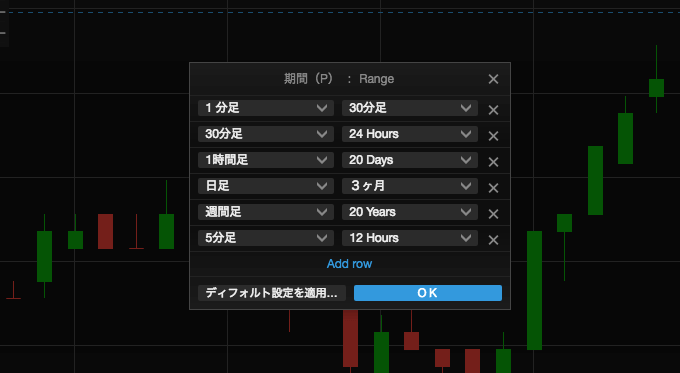Viewport: 680px width, 373px height.
Task: Remove the 5分足 / 12 Hours row
Action: point(493,240)
